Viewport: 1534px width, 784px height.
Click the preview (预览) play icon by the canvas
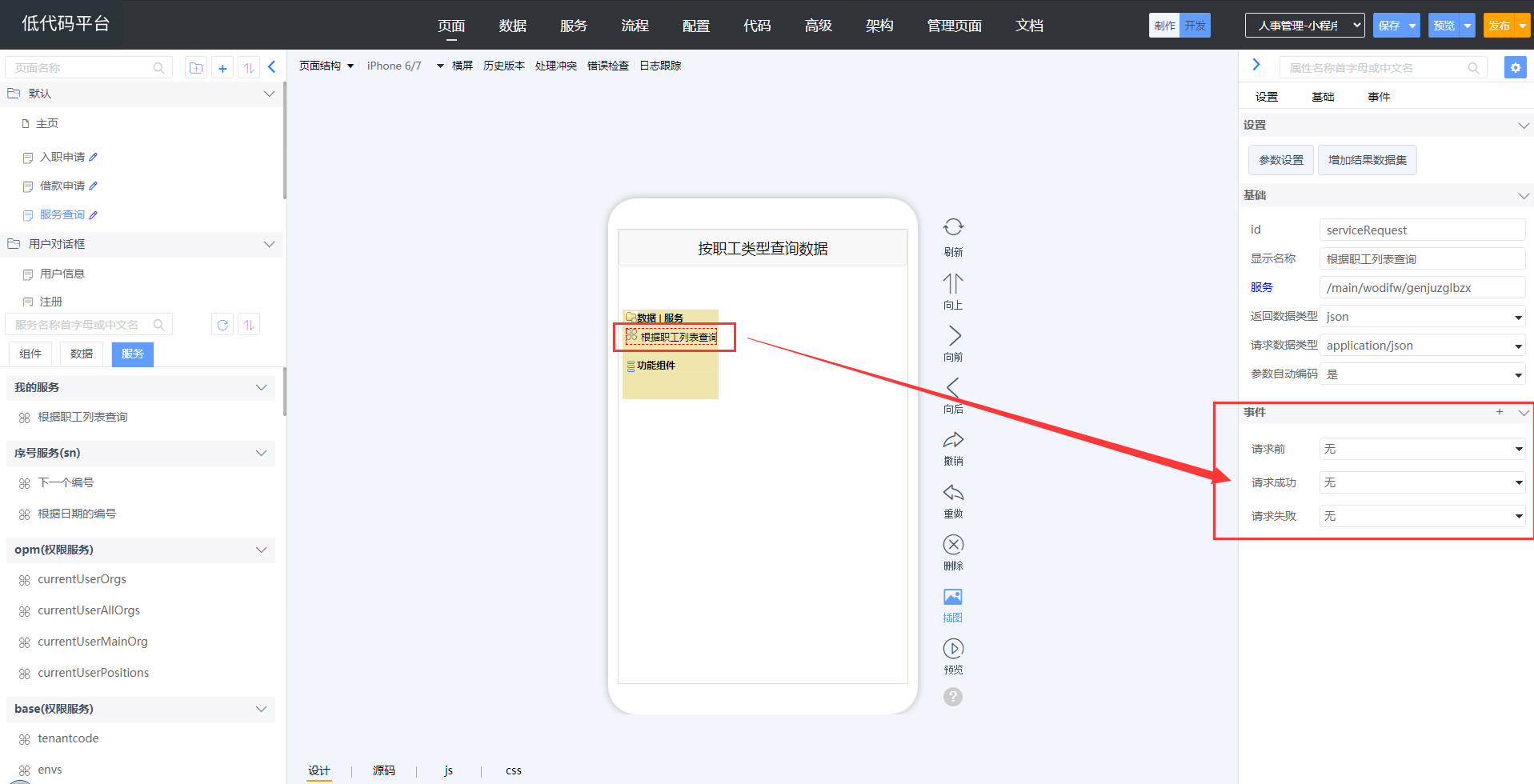pos(953,648)
